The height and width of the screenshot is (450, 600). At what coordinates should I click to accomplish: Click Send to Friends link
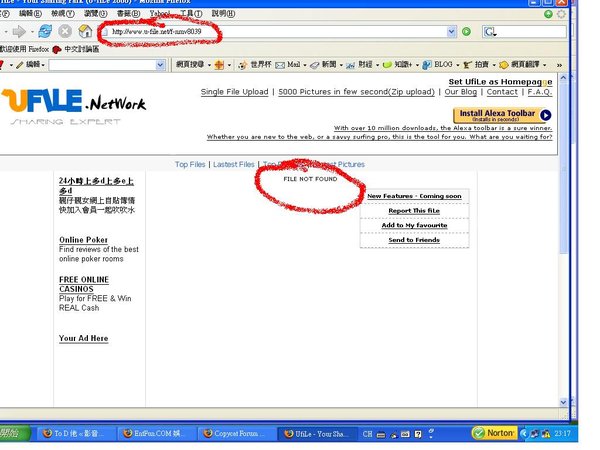(414, 240)
